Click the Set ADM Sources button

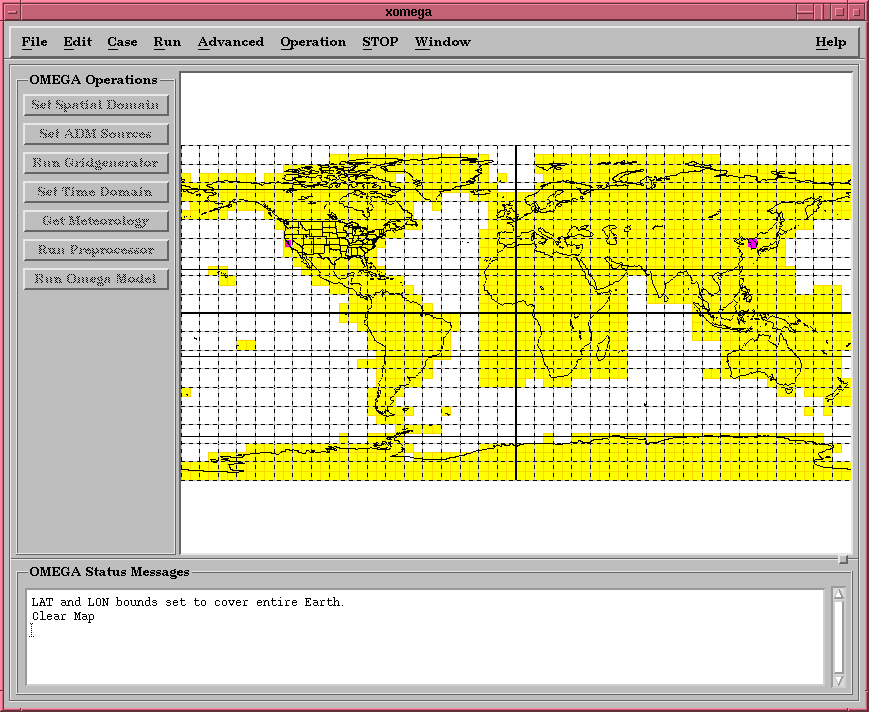click(x=96, y=134)
